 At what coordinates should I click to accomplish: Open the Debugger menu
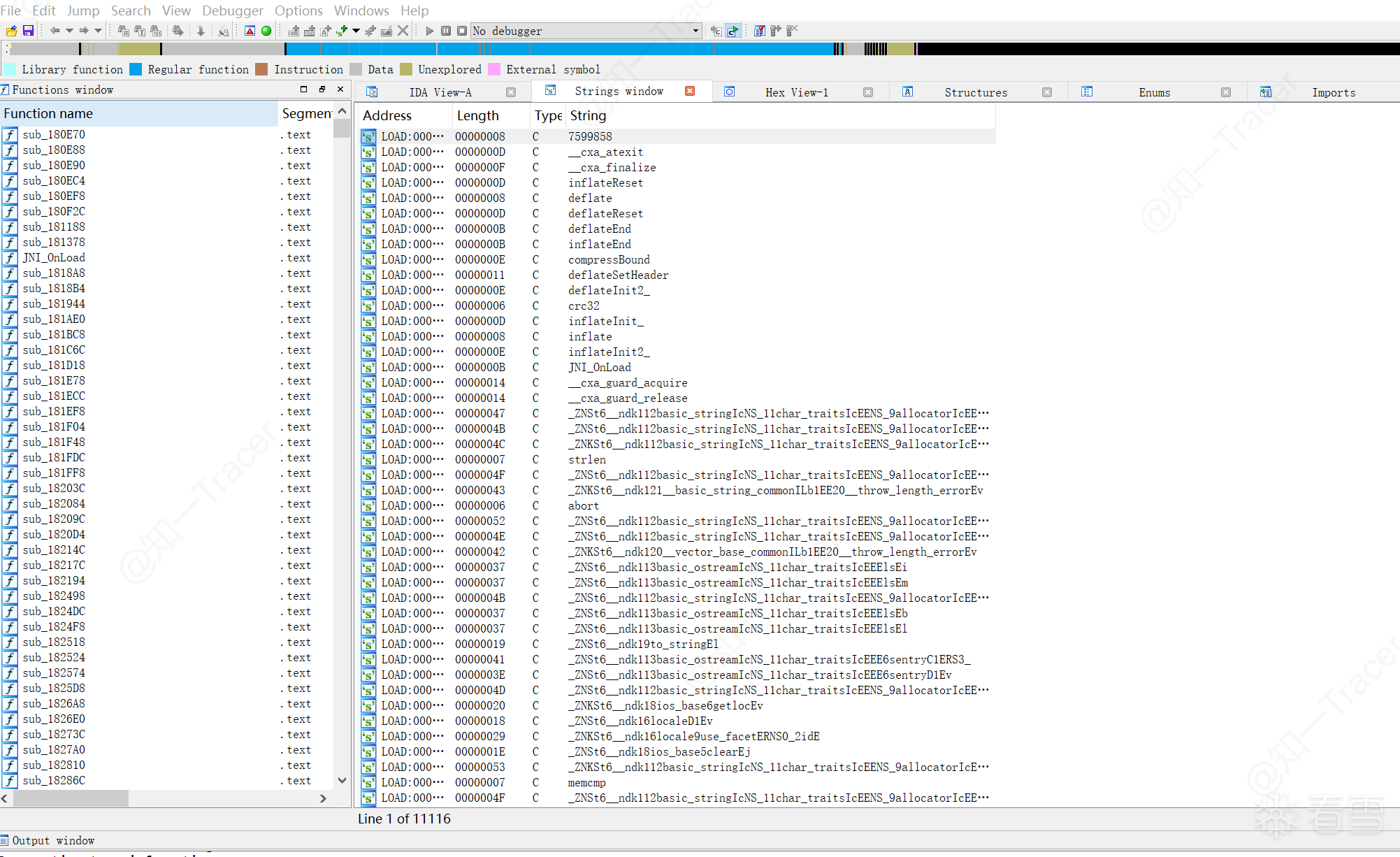[232, 10]
